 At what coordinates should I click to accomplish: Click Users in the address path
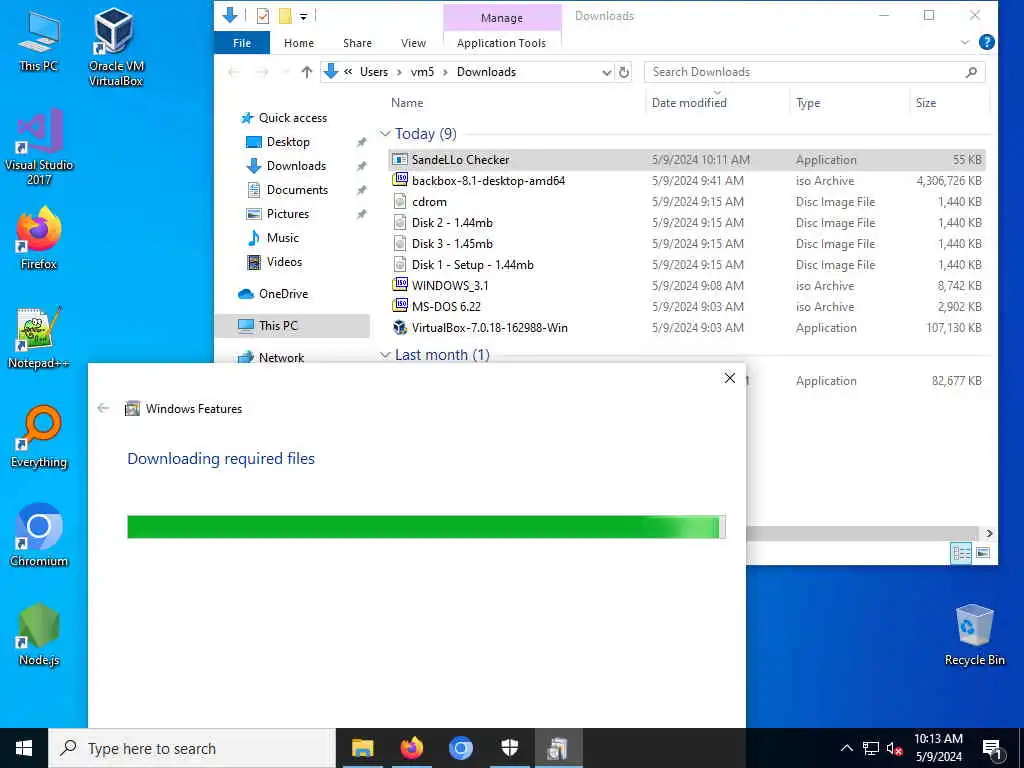374,72
